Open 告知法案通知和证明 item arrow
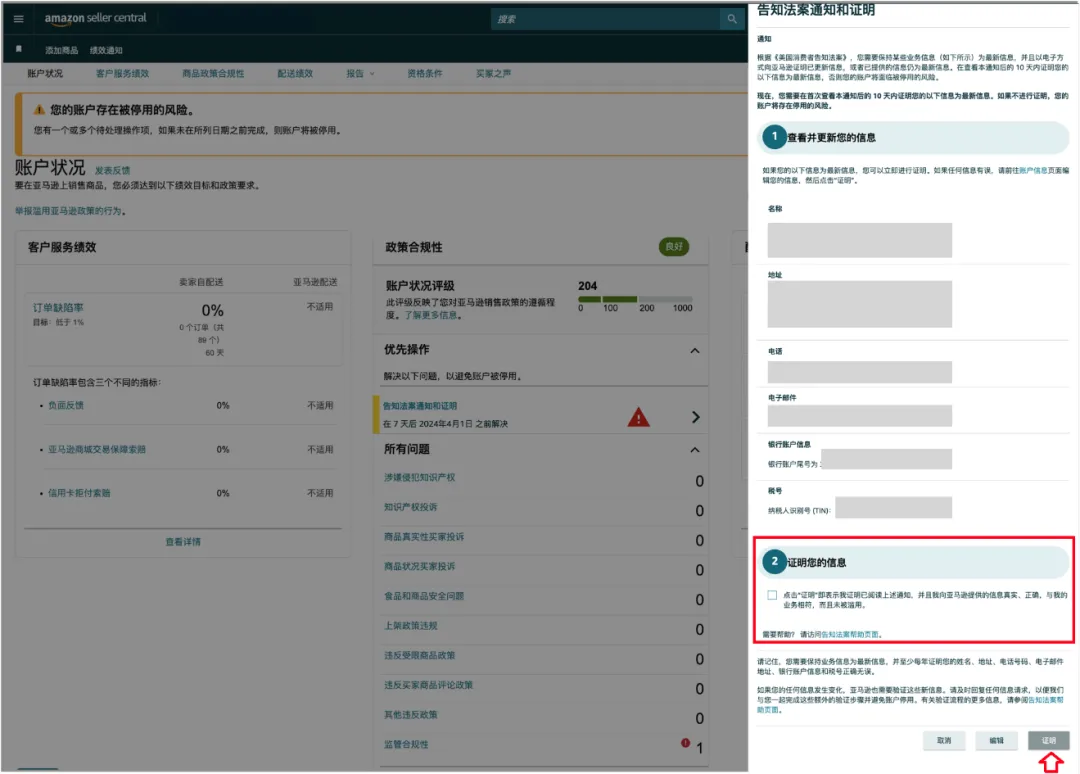The image size is (1080, 774). coord(695,417)
